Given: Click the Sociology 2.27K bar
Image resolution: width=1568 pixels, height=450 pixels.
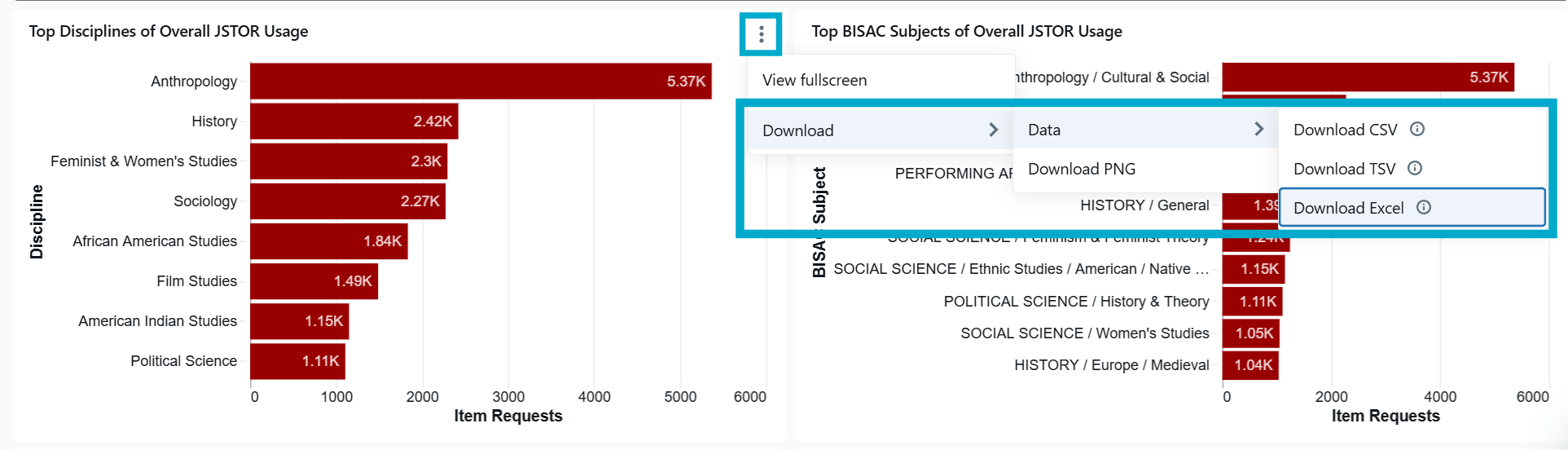Looking at the screenshot, I should pyautogui.click(x=348, y=201).
